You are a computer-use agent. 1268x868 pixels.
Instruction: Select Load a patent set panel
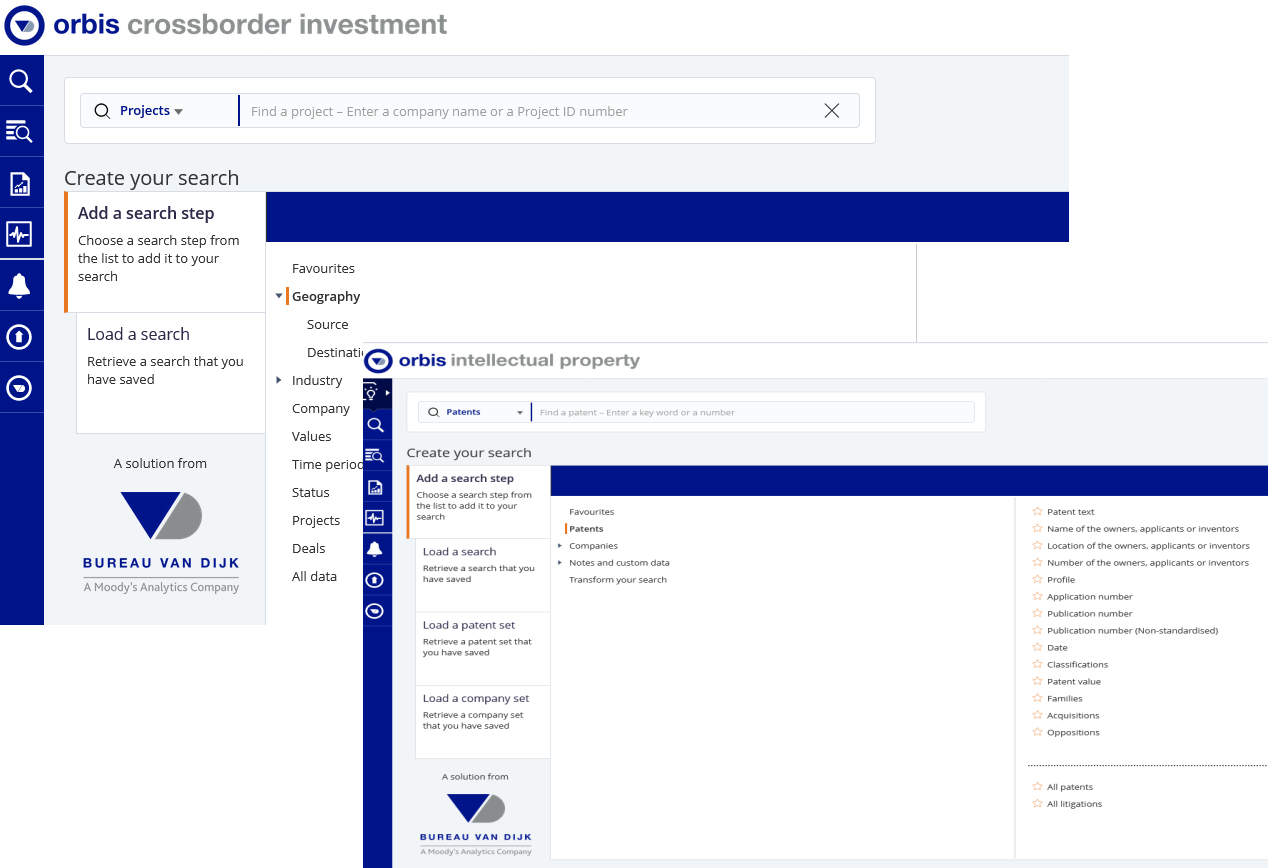pos(483,648)
